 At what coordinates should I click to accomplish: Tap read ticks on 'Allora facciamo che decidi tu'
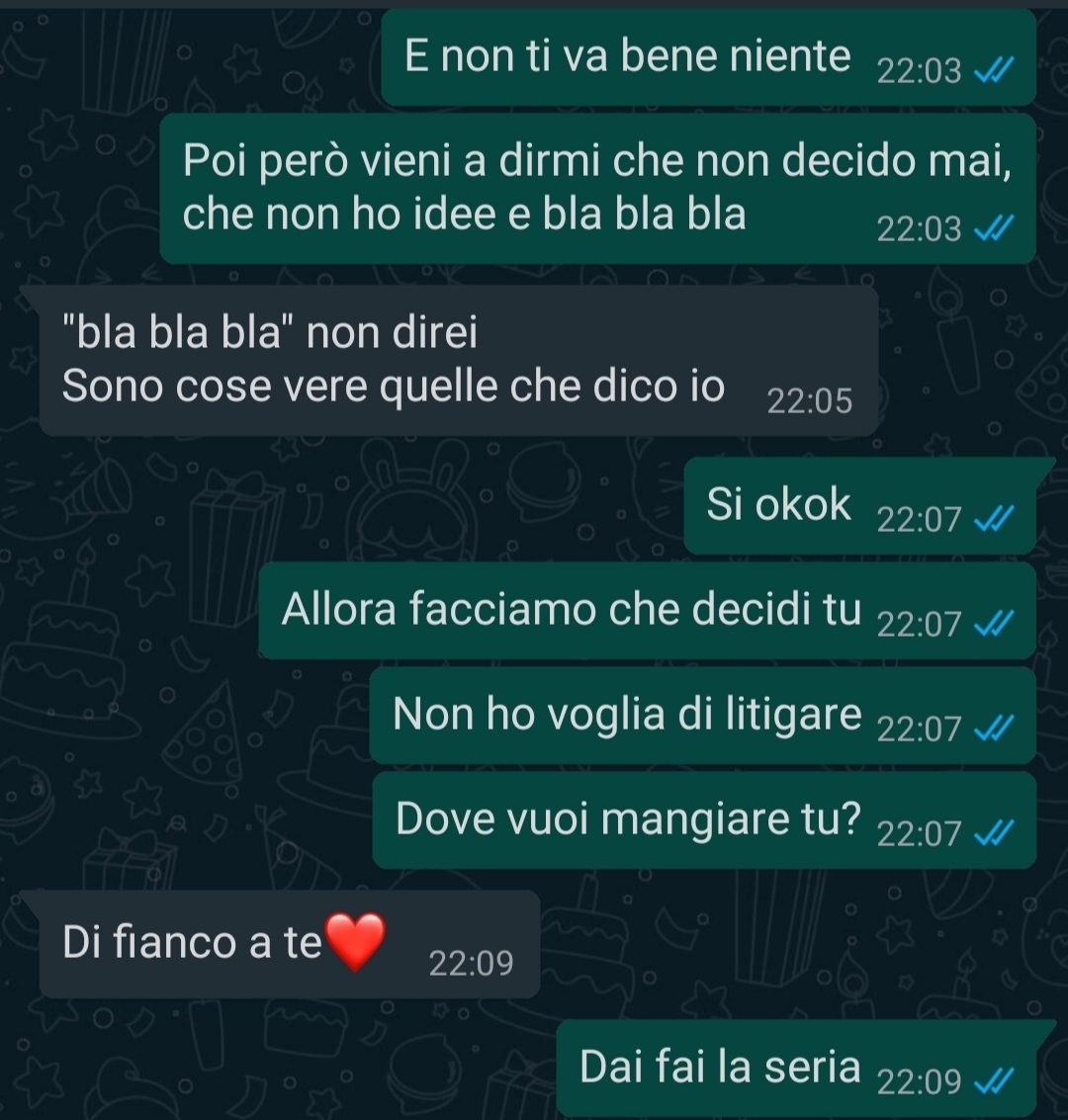[995, 625]
